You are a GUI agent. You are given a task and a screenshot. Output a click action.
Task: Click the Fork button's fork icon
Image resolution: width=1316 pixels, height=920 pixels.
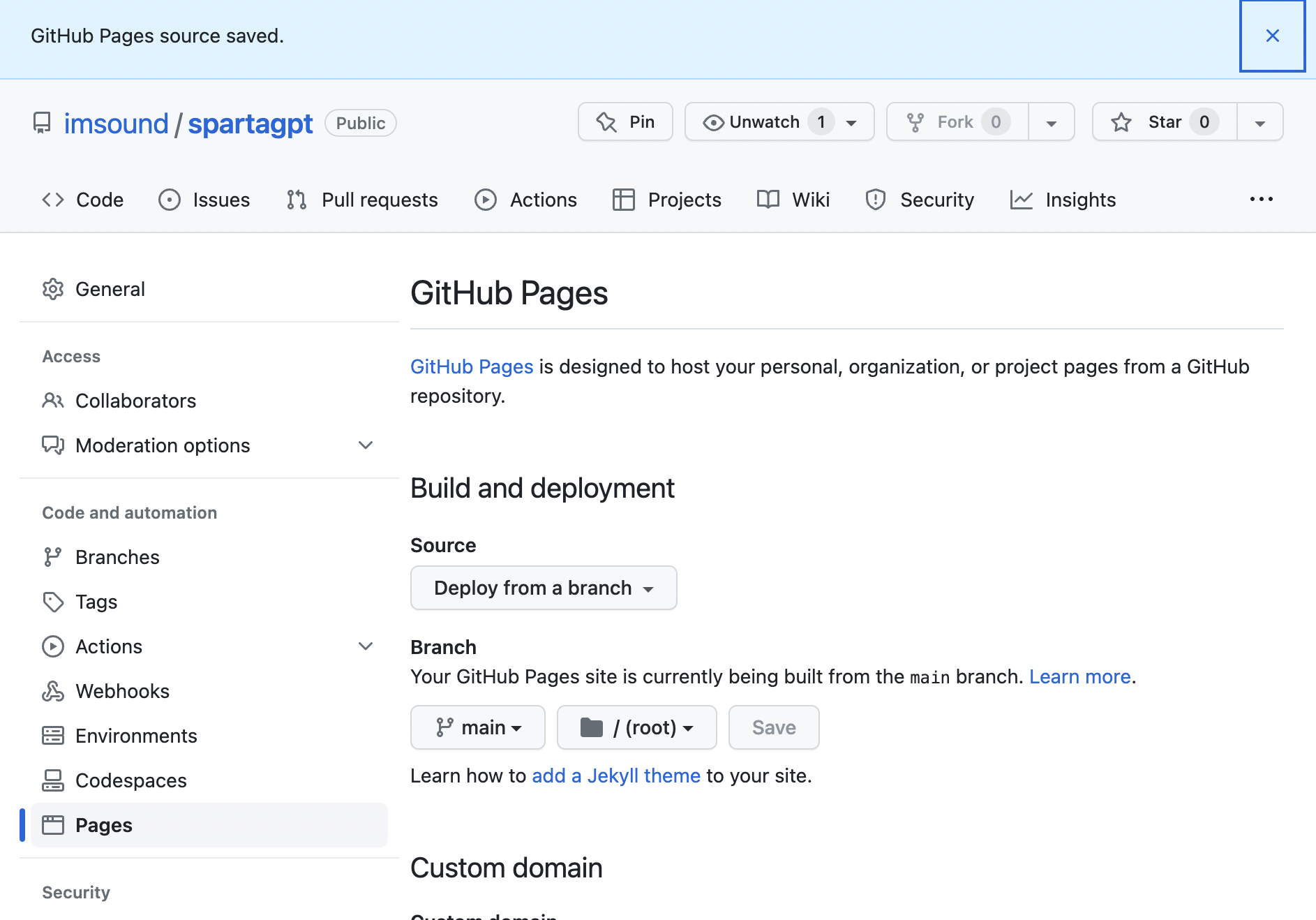click(915, 122)
